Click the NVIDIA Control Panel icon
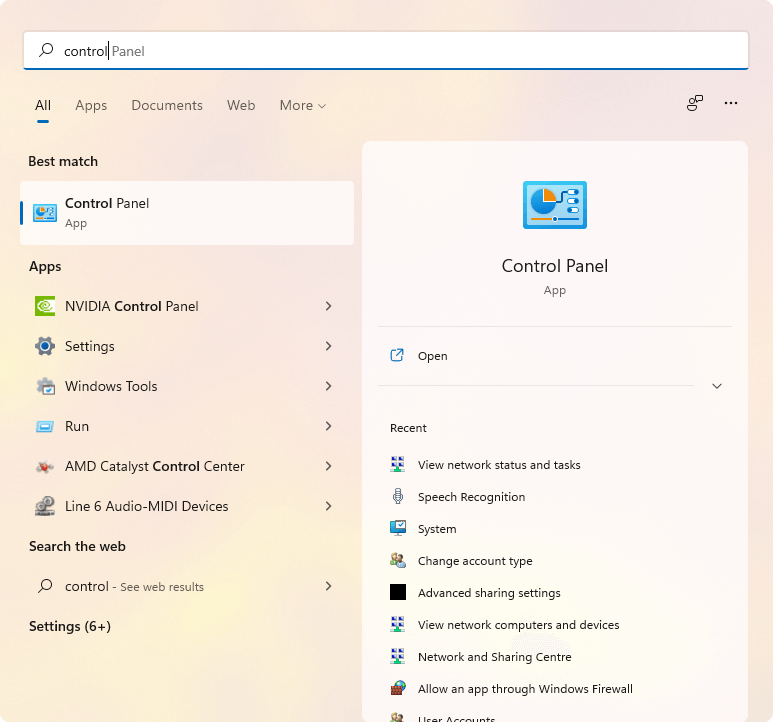Viewport: 773px width, 722px height. click(x=45, y=306)
